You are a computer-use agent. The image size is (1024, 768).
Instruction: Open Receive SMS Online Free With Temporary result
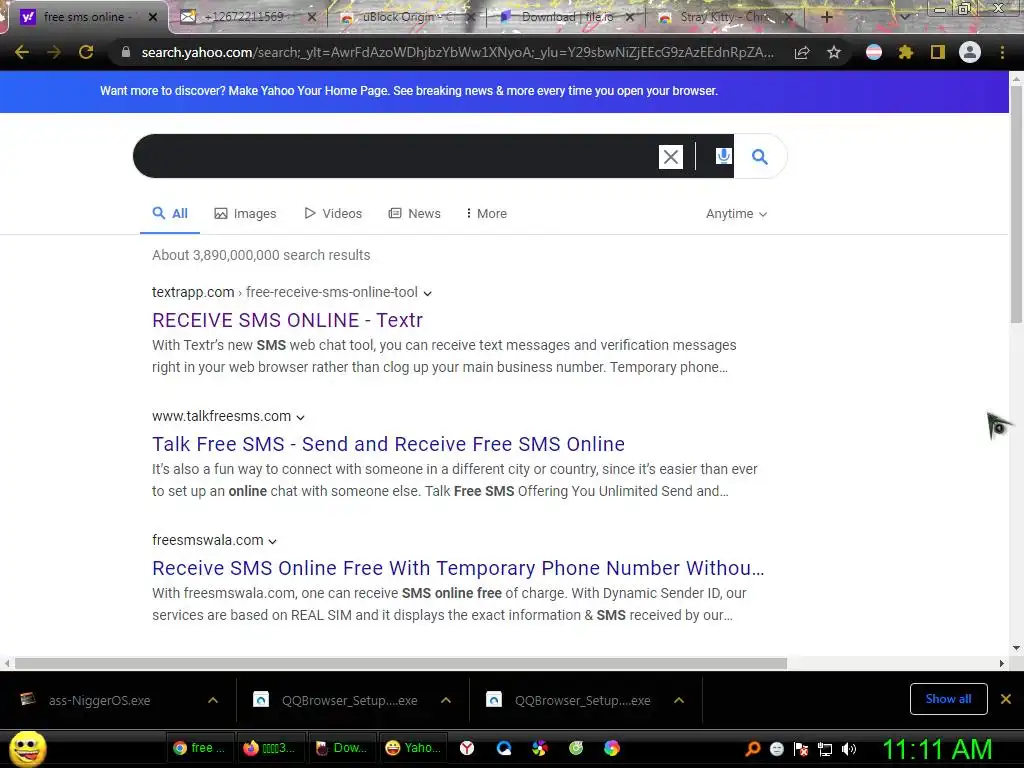[x=458, y=568]
